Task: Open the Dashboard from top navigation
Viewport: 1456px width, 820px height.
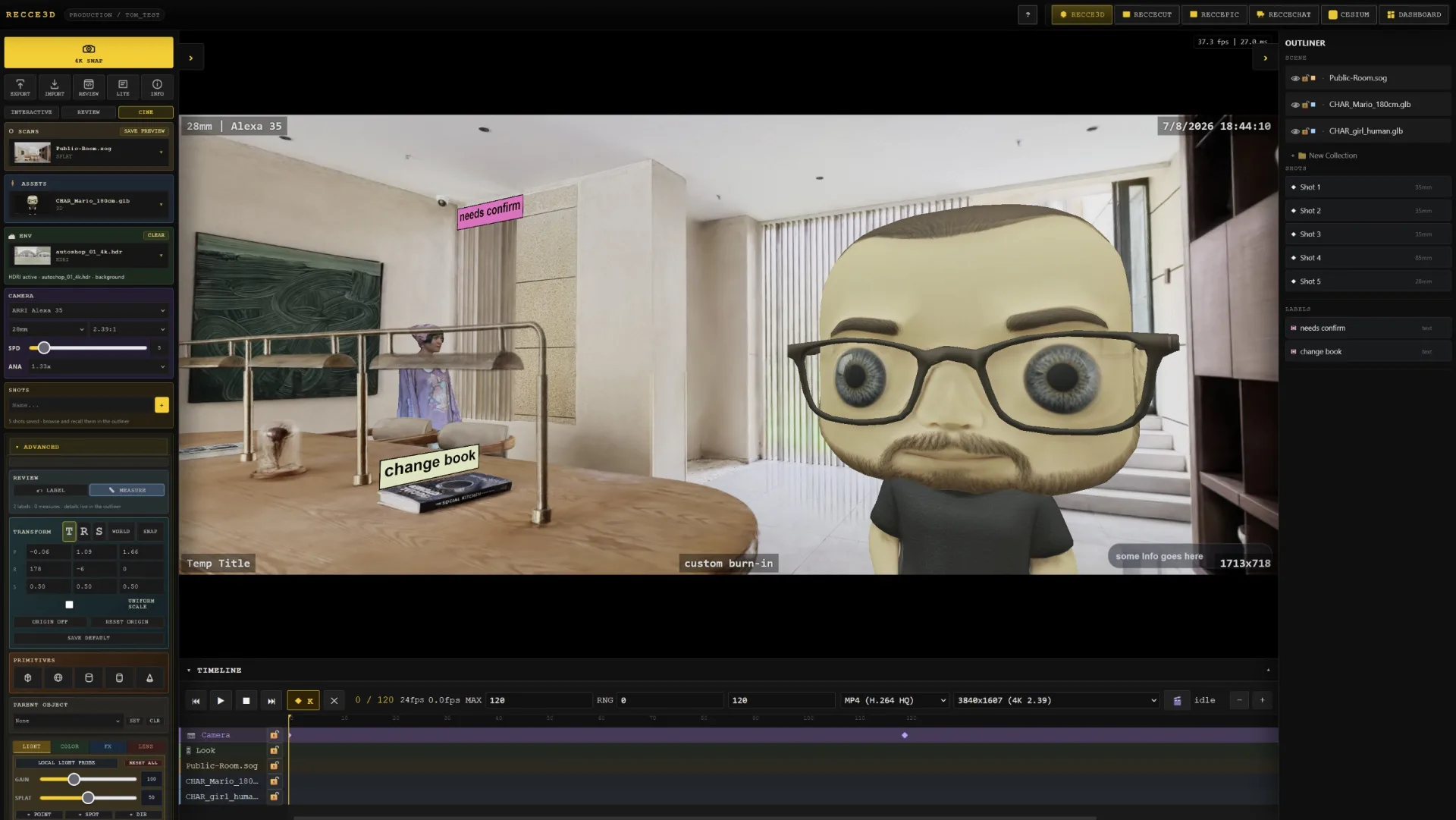Action: point(1414,14)
